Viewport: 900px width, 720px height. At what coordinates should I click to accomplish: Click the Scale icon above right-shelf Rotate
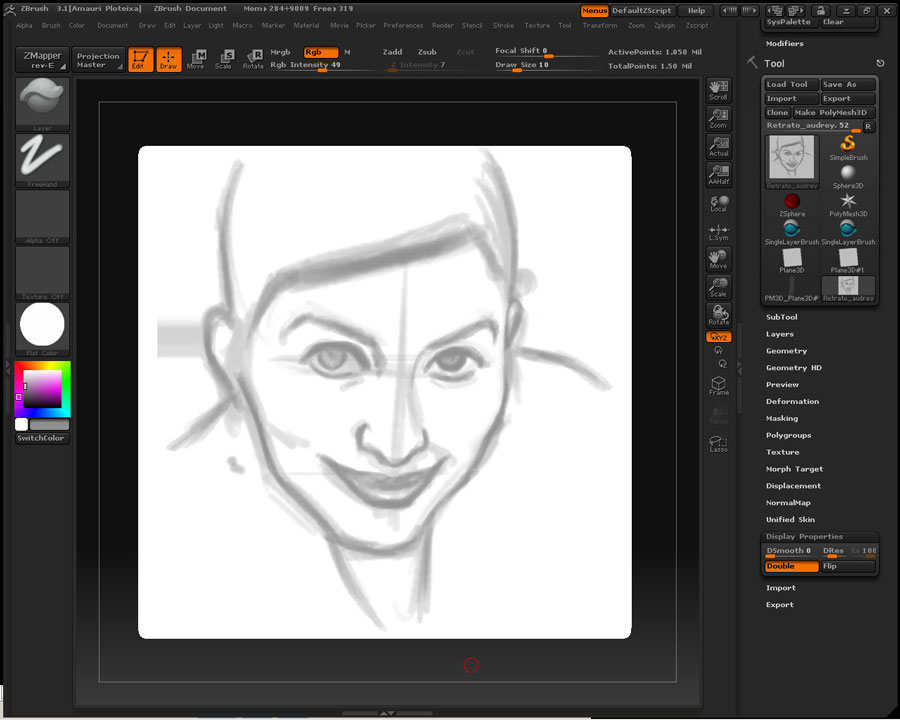click(719, 287)
